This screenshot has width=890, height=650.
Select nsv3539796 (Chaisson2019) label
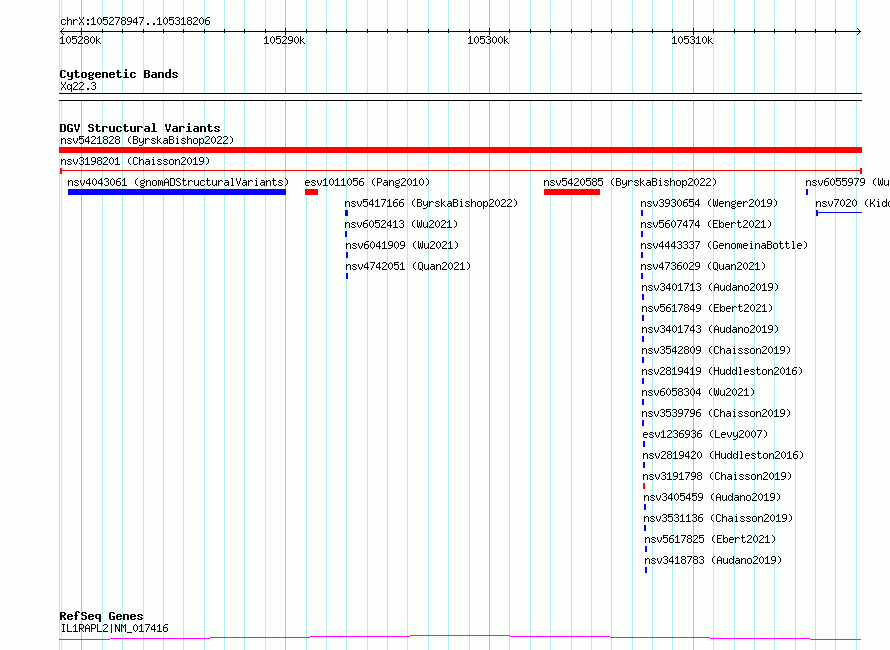[x=716, y=413]
